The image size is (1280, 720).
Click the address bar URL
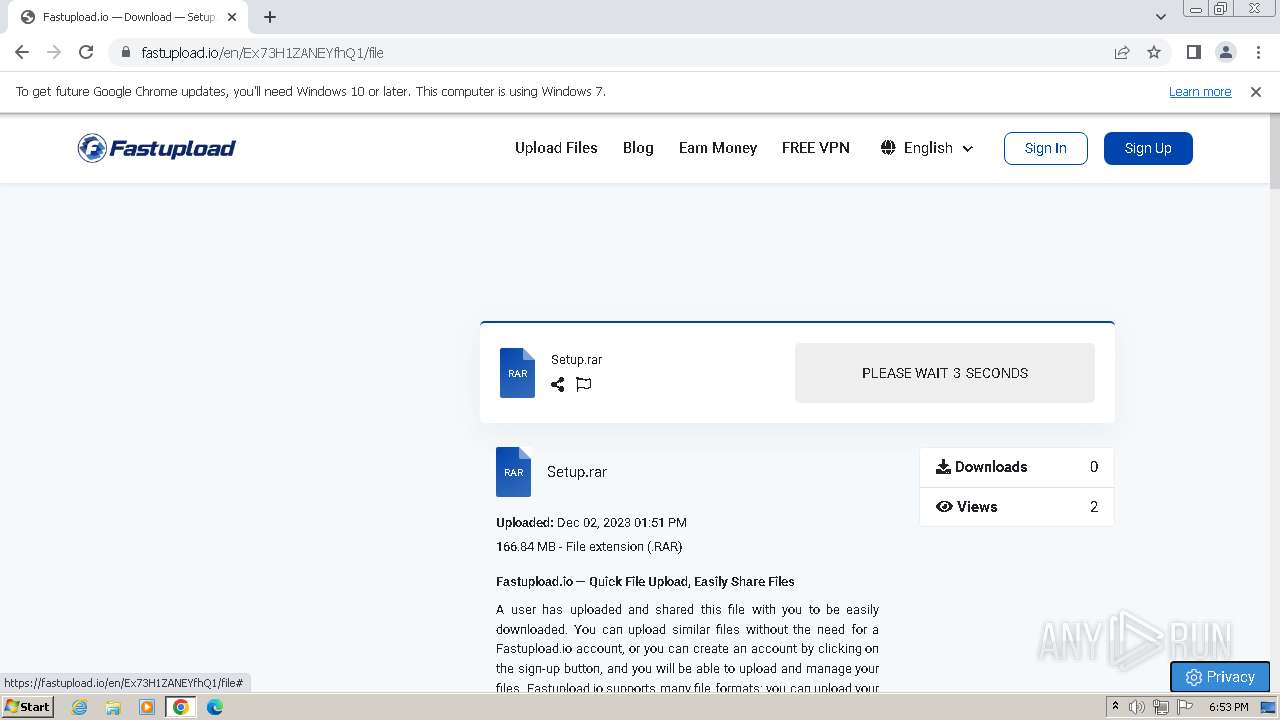click(262, 52)
